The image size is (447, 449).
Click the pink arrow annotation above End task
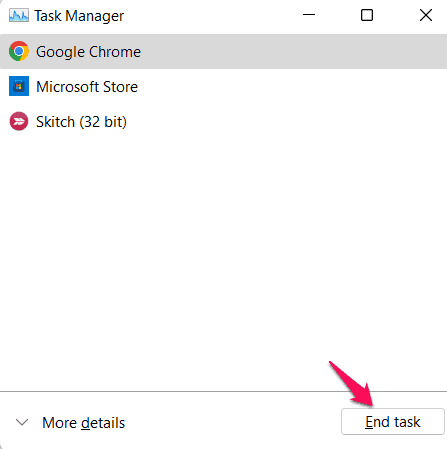(x=352, y=383)
